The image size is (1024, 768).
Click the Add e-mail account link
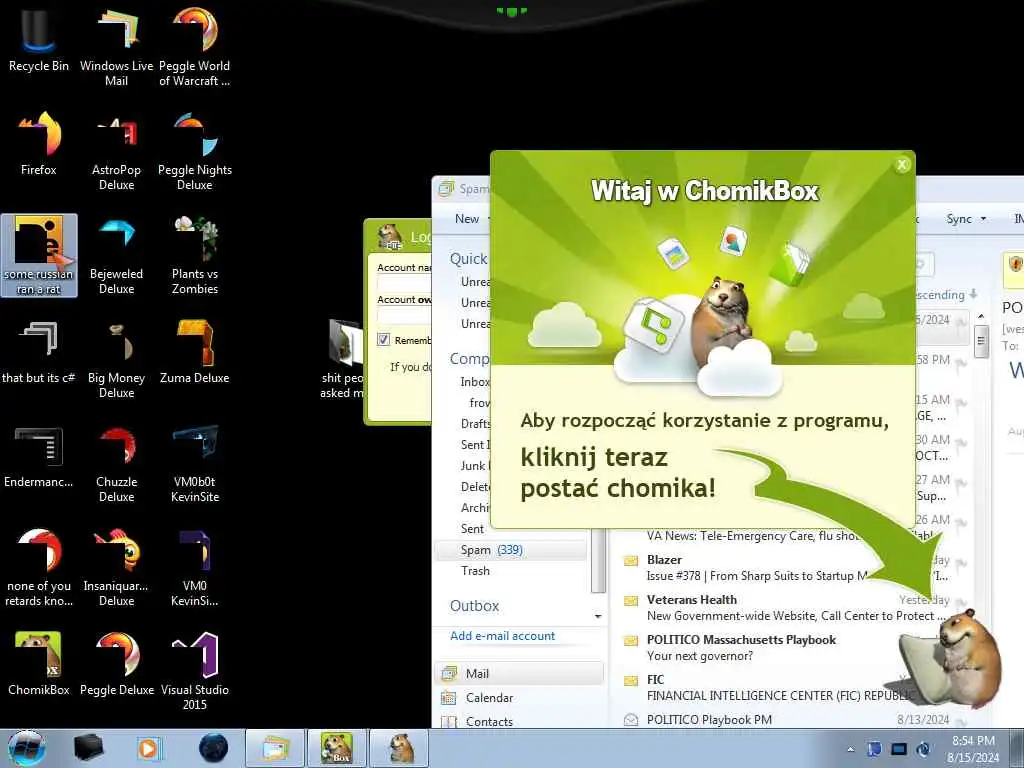click(x=502, y=636)
